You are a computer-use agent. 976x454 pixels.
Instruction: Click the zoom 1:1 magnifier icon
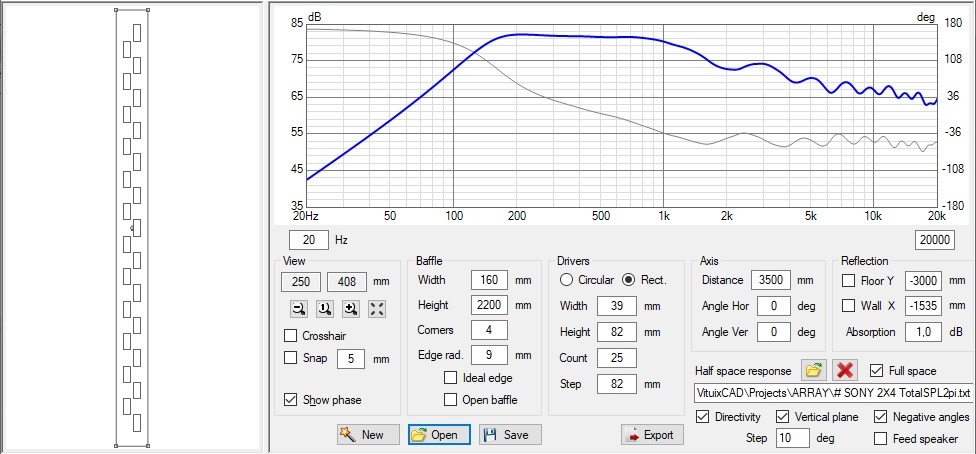pyautogui.click(x=326, y=308)
